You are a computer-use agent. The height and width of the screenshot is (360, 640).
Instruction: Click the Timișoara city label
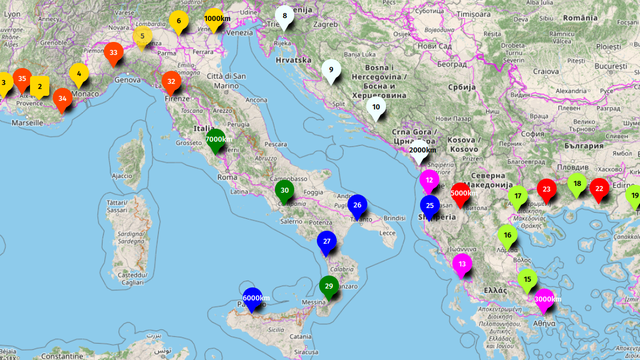click(x=473, y=14)
